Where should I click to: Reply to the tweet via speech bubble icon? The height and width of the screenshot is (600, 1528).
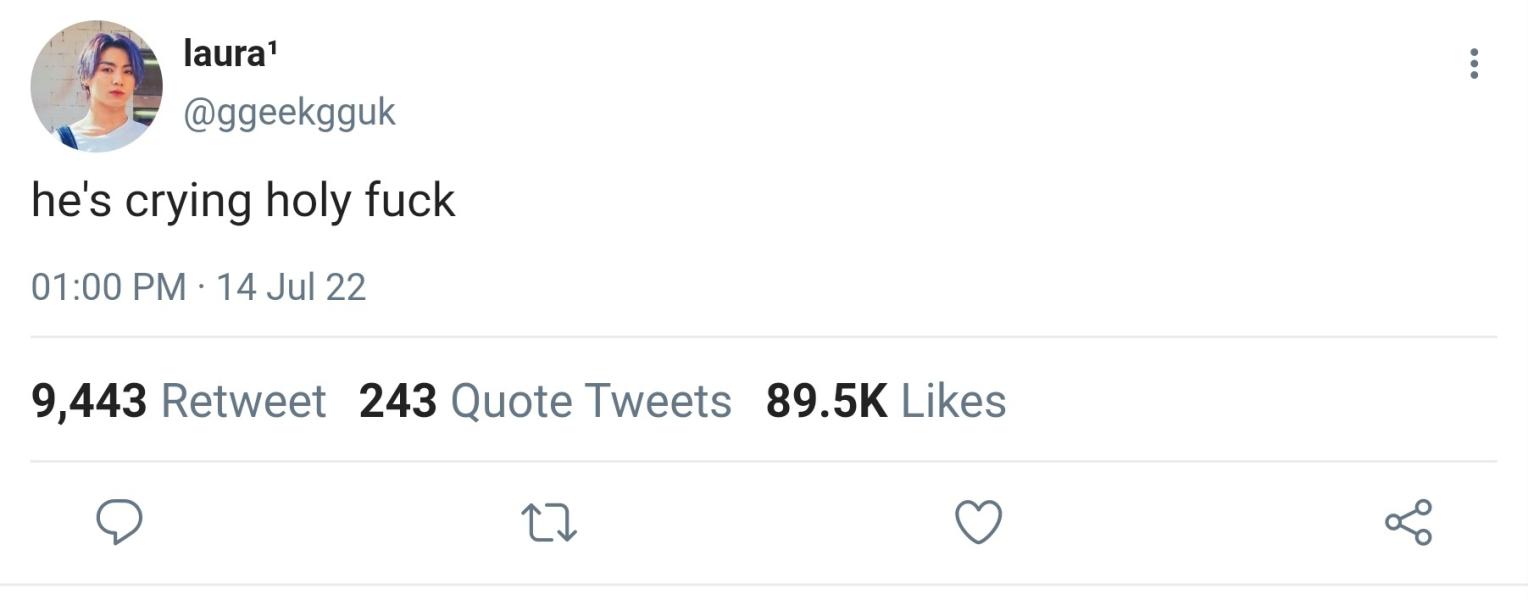[x=119, y=522]
